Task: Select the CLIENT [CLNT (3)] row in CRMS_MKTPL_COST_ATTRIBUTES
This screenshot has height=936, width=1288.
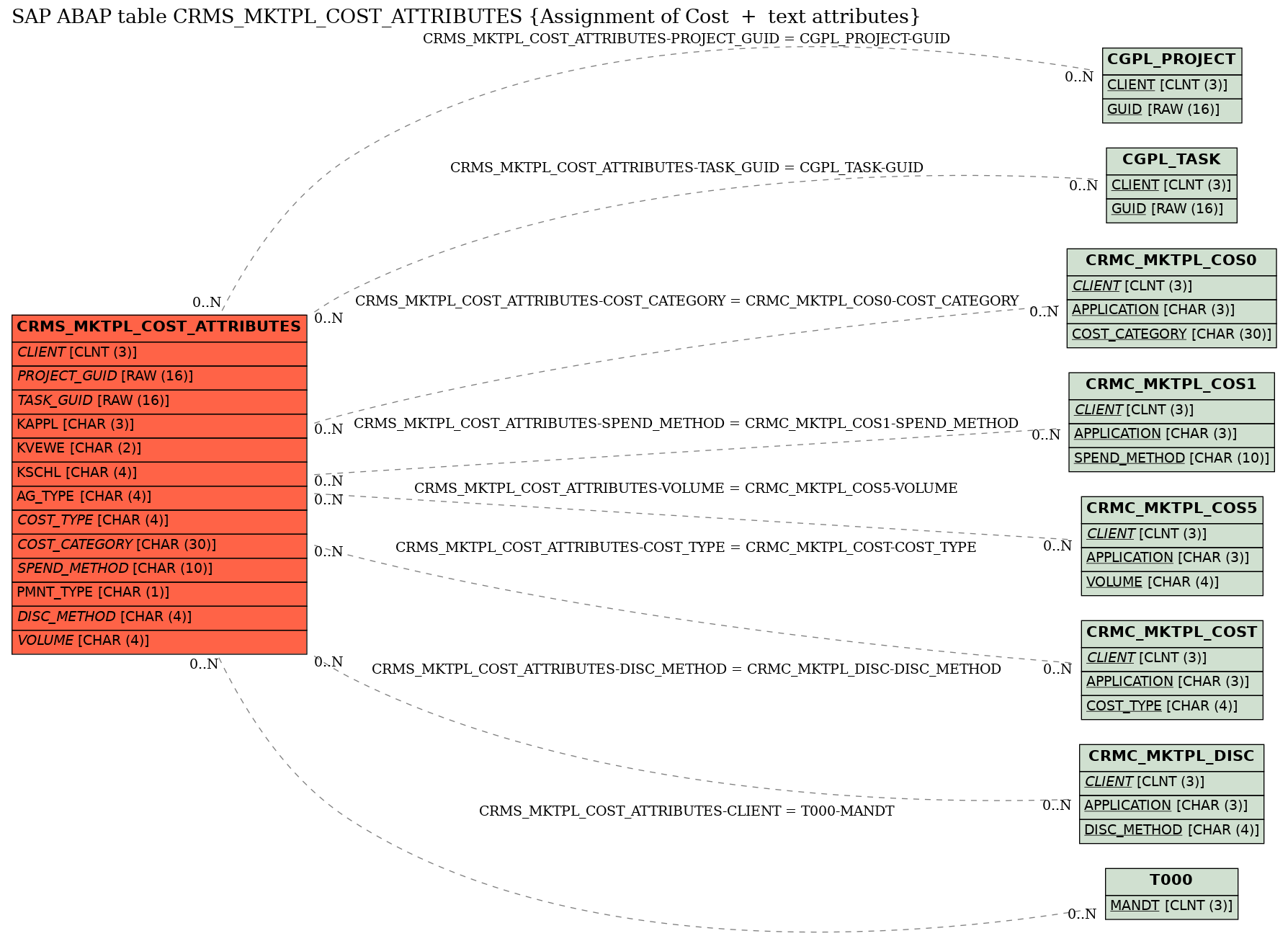Action: [159, 353]
